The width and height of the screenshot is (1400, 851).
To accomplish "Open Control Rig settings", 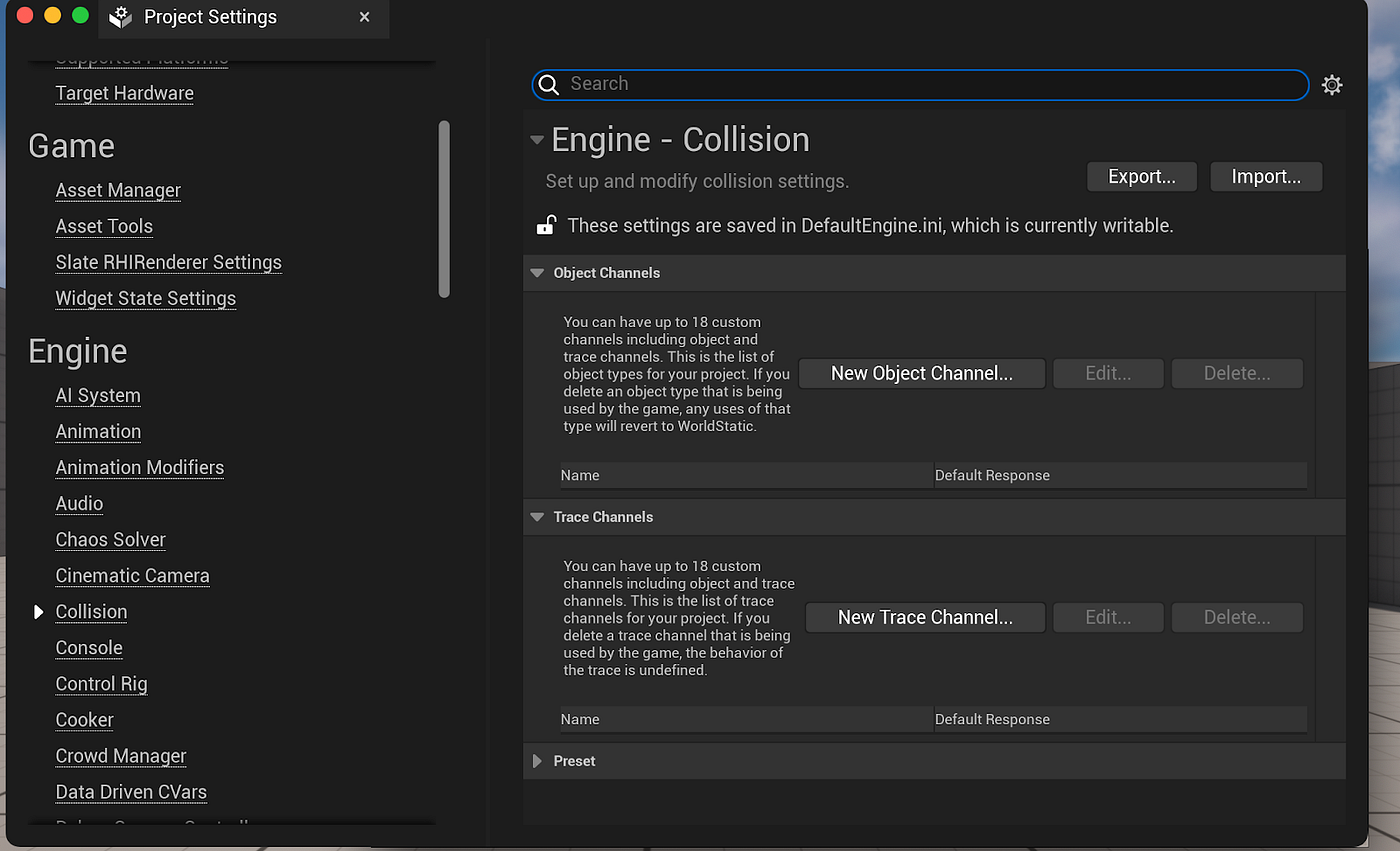I will [101, 684].
